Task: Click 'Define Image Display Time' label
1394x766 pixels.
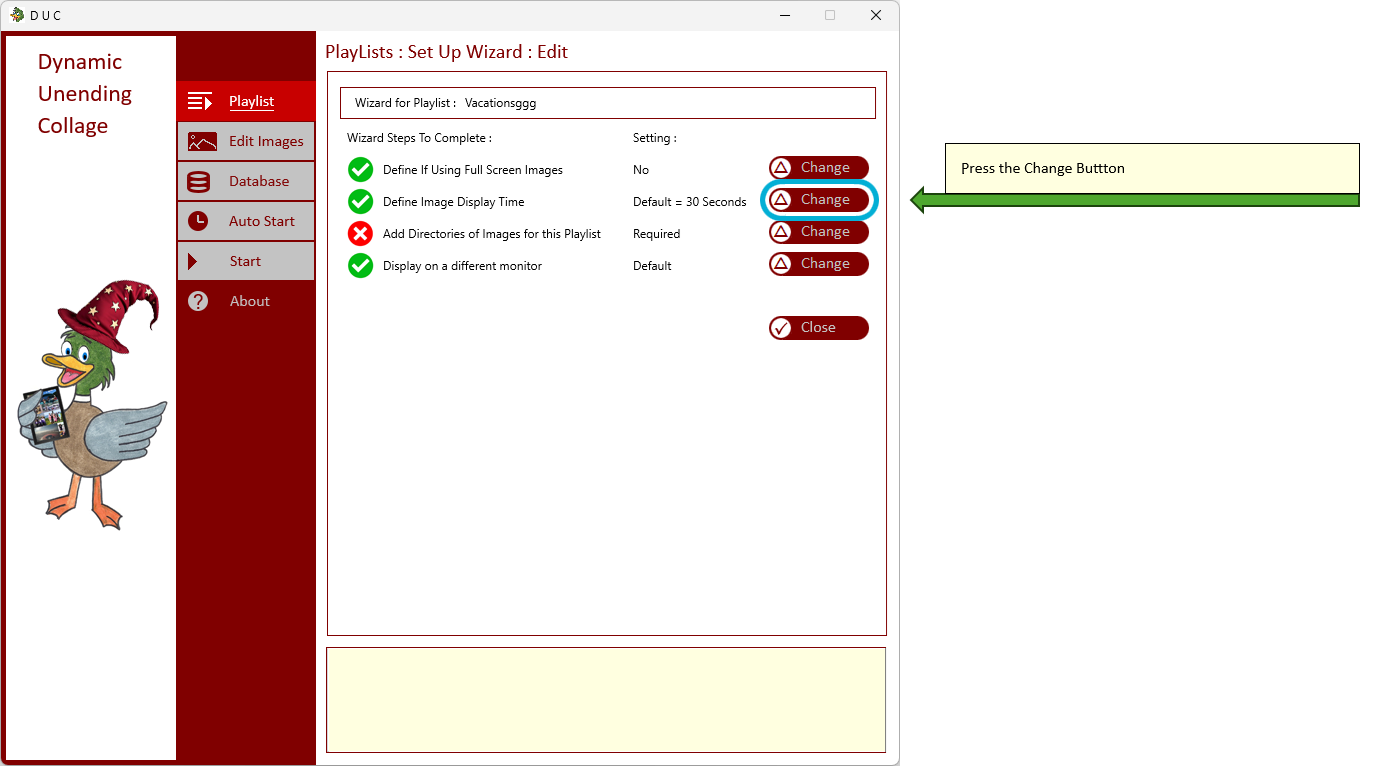Action: pos(454,202)
